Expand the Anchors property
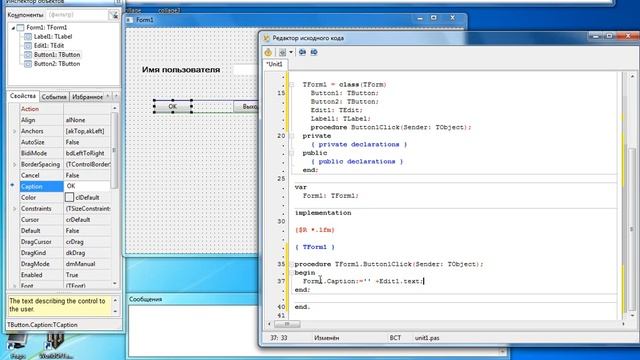Viewport: 640px width, 360px height. point(14,131)
